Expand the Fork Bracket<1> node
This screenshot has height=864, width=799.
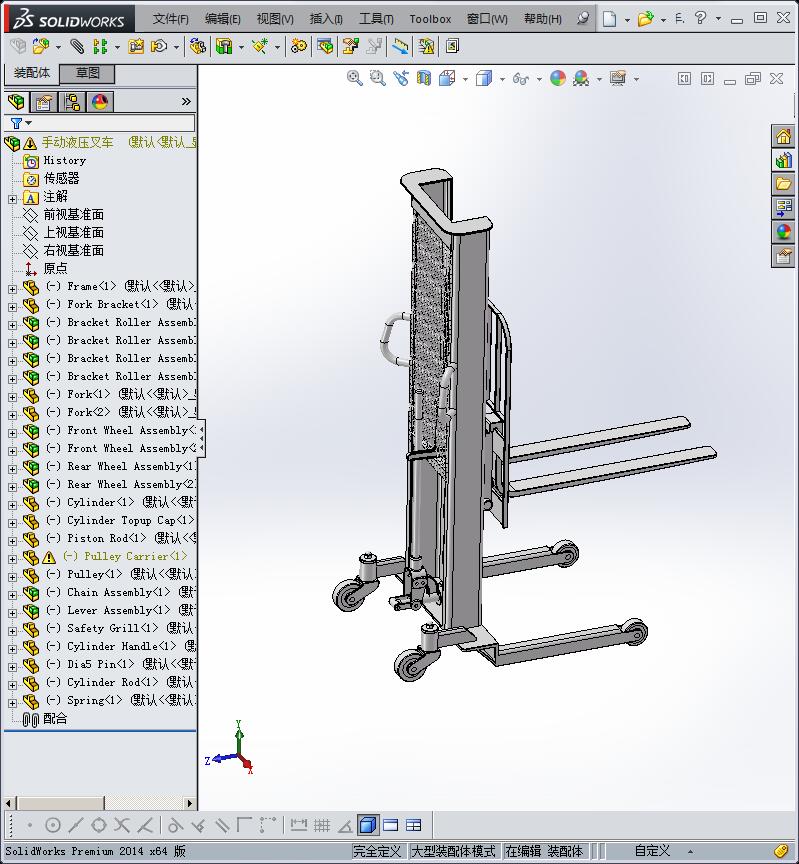(12, 307)
